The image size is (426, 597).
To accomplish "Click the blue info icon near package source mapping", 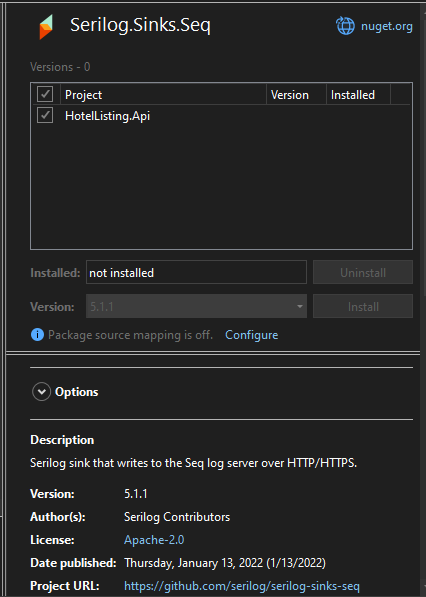I will (37, 335).
